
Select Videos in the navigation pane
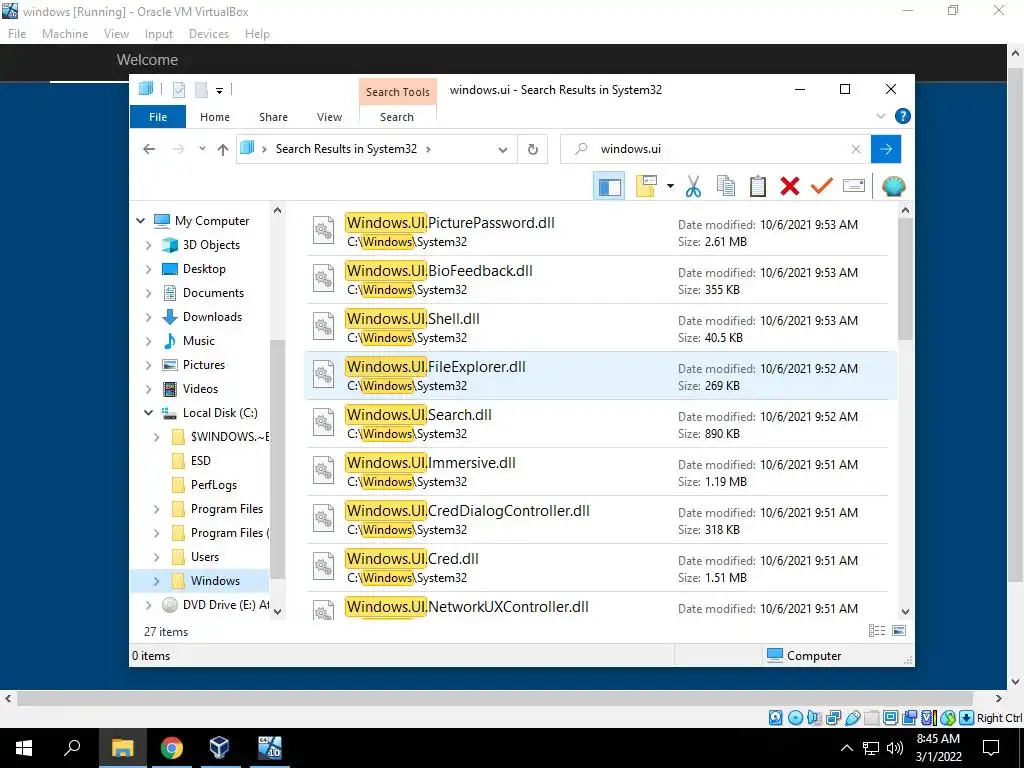(x=200, y=389)
